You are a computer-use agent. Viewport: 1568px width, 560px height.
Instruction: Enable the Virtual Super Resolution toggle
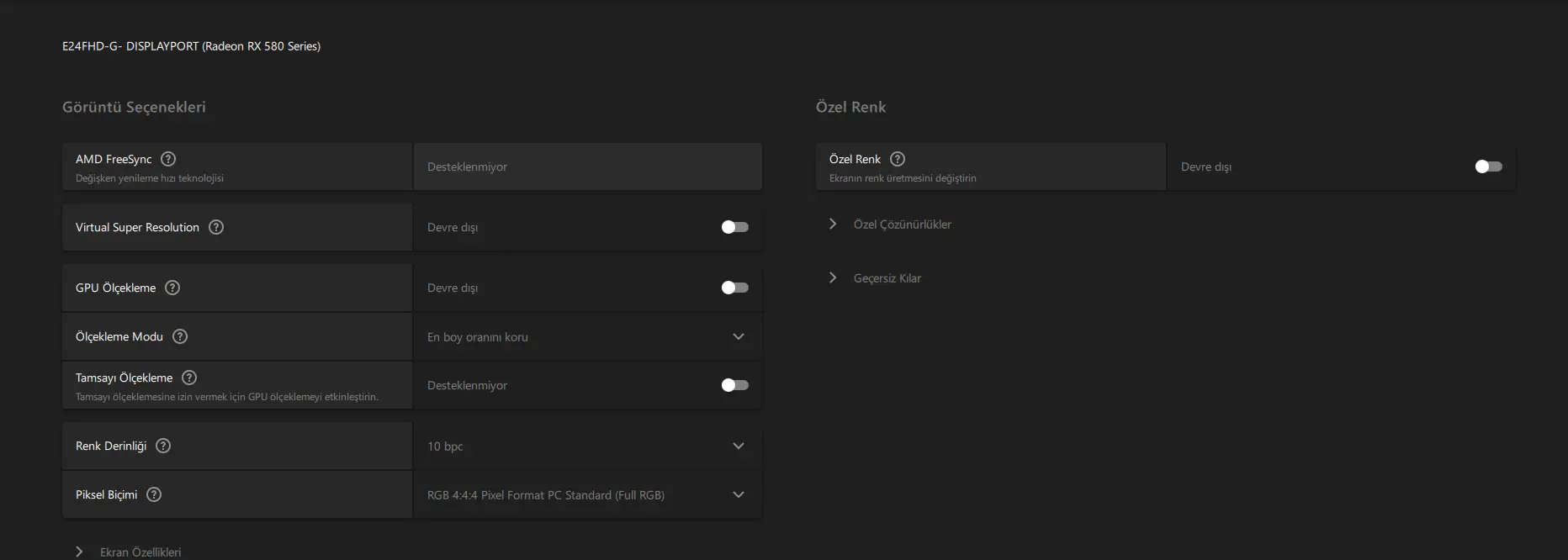734,227
